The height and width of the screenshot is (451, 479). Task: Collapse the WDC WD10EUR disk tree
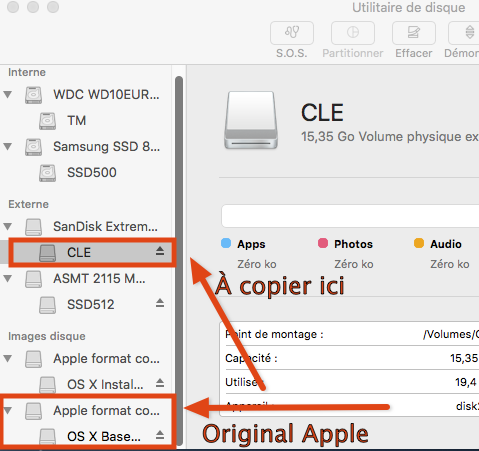[x=8, y=95]
